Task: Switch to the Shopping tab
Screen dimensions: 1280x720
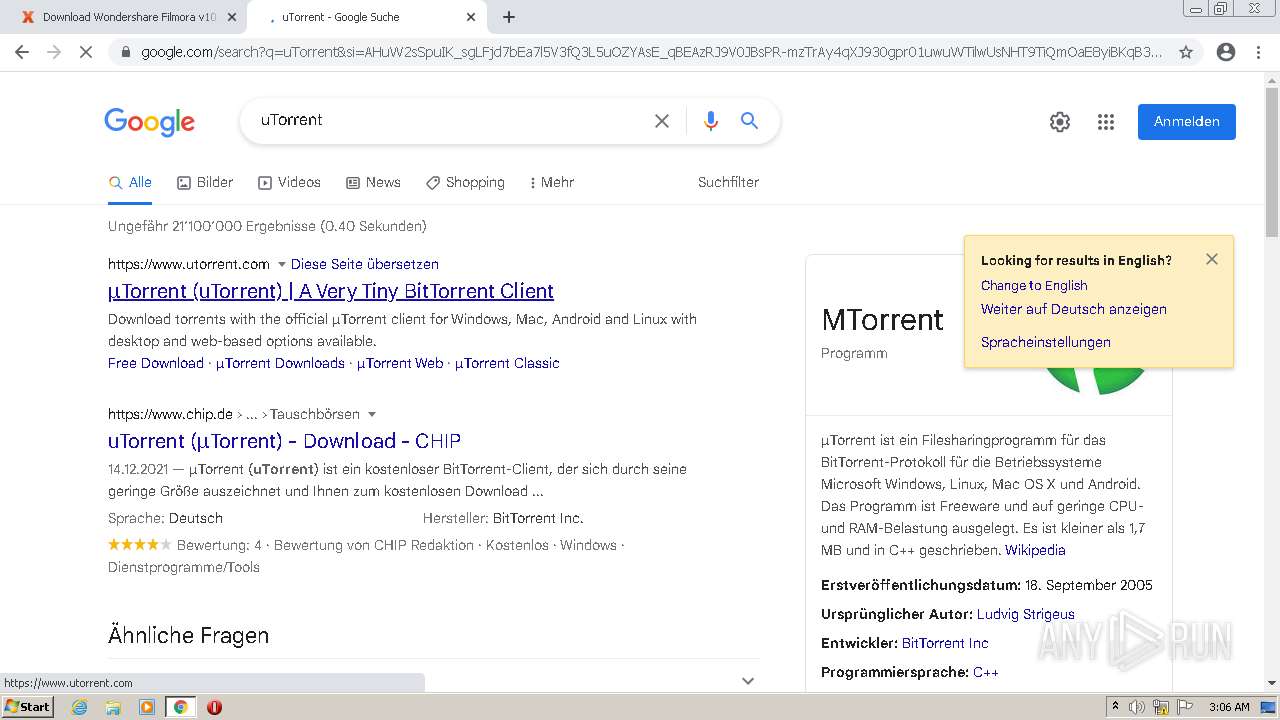Action: point(465,182)
